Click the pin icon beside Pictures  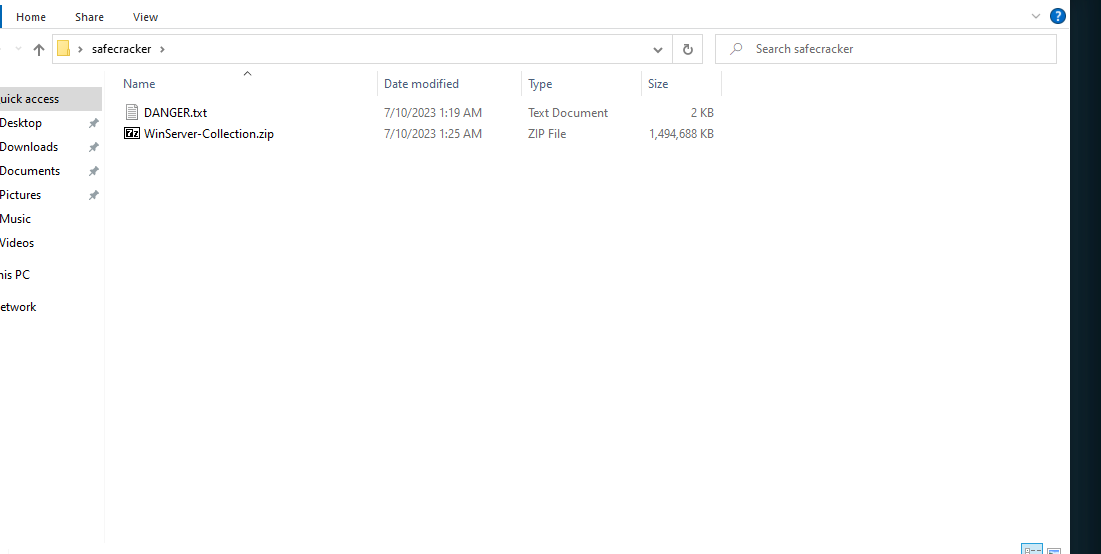point(93,194)
